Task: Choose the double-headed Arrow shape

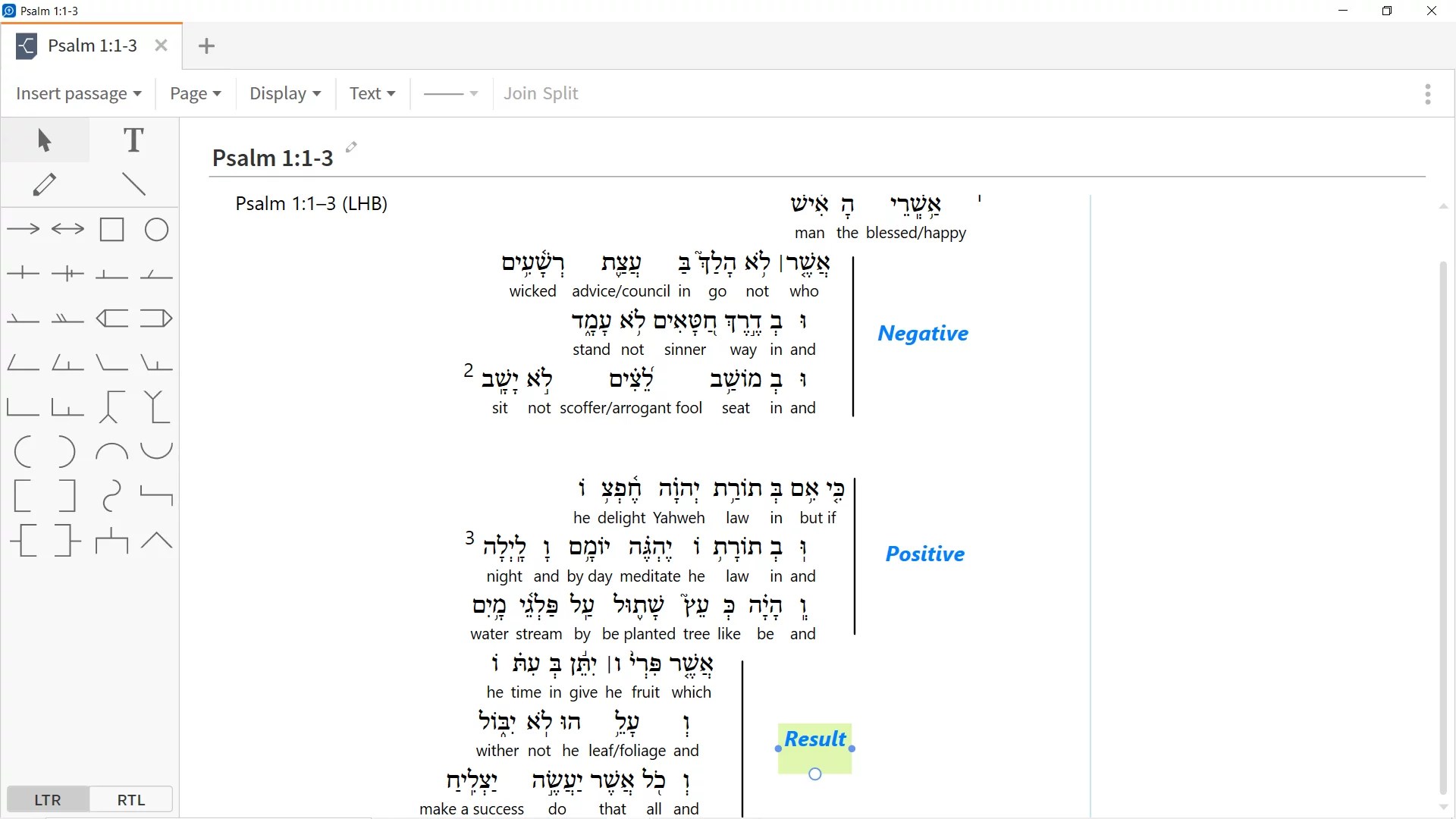Action: 69,229
